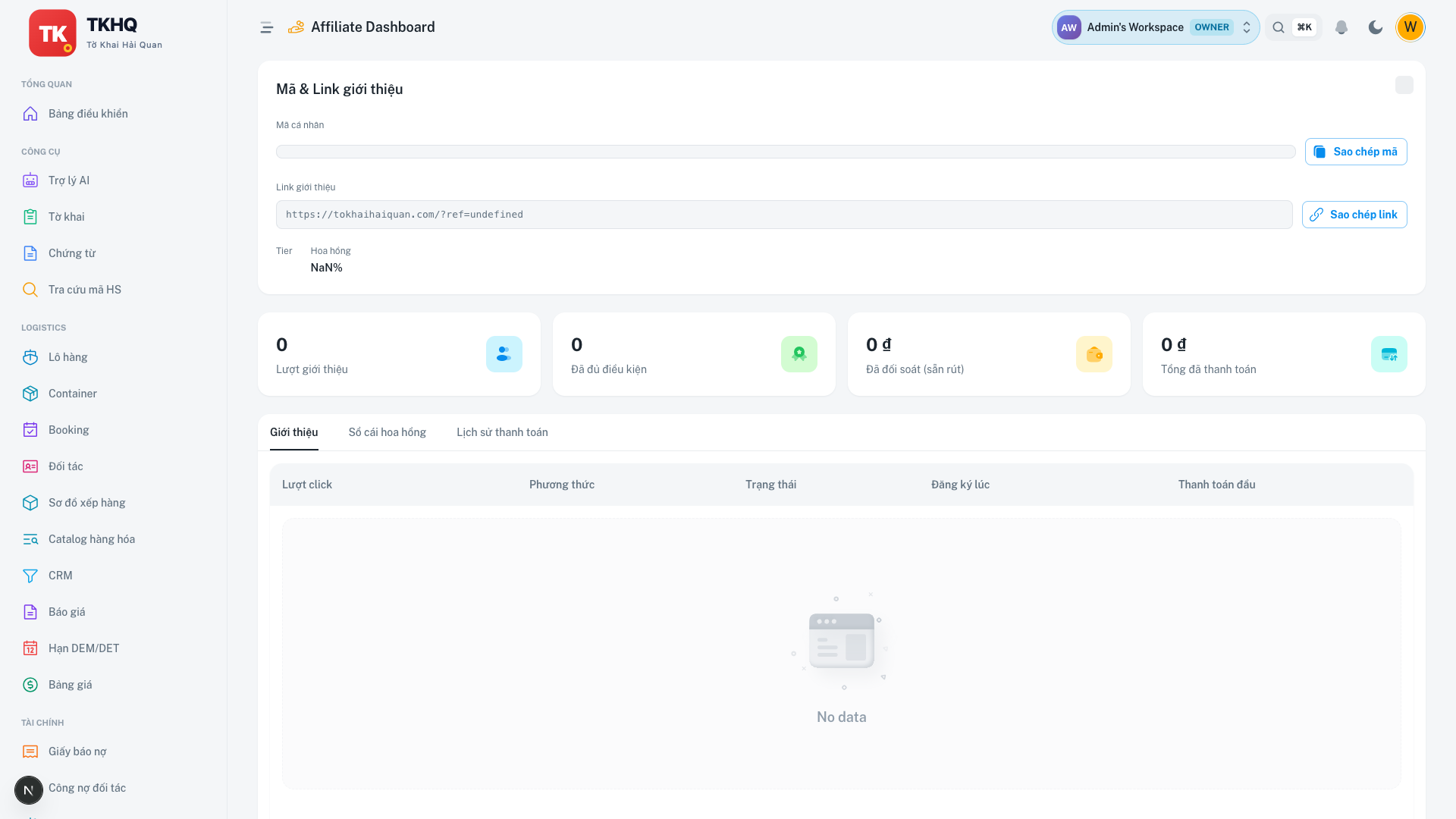This screenshot has width=1456, height=819.
Task: Click Sao chép mã button
Action: click(x=1356, y=152)
